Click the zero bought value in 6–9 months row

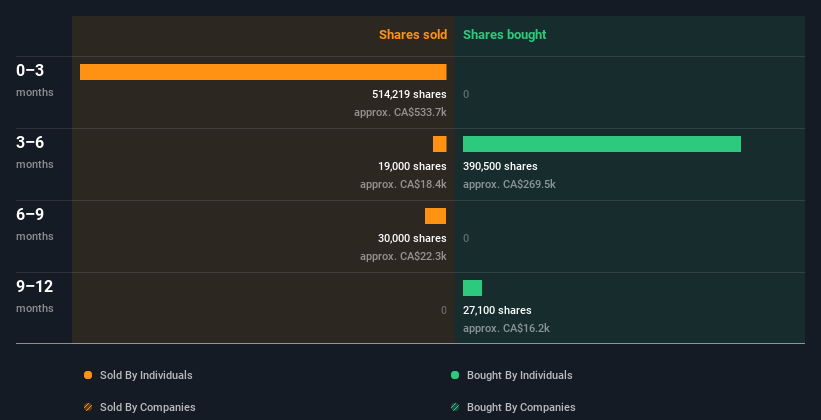(466, 238)
